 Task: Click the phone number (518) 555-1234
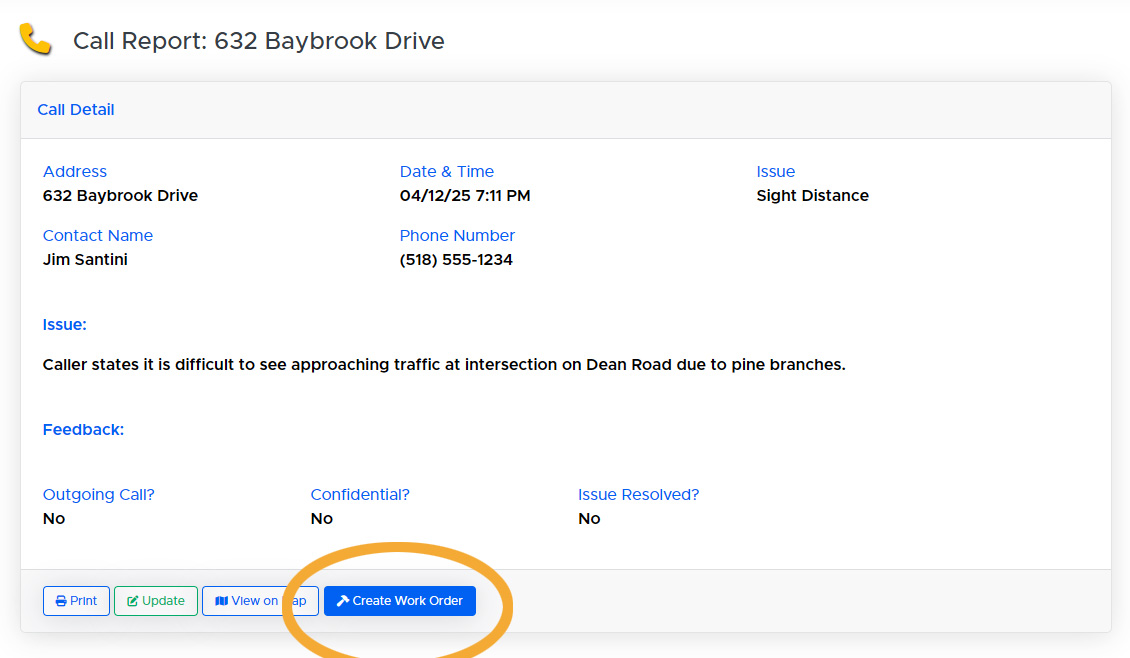456,260
